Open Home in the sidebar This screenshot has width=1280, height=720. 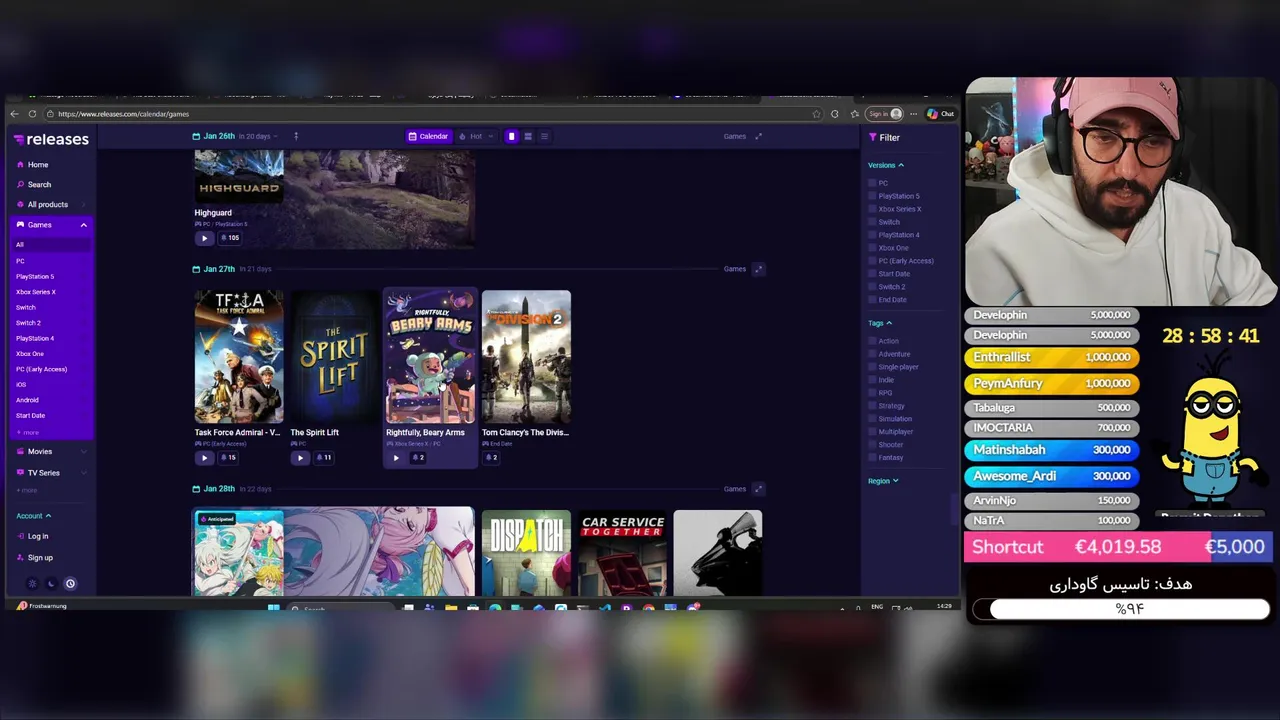[x=33, y=164]
